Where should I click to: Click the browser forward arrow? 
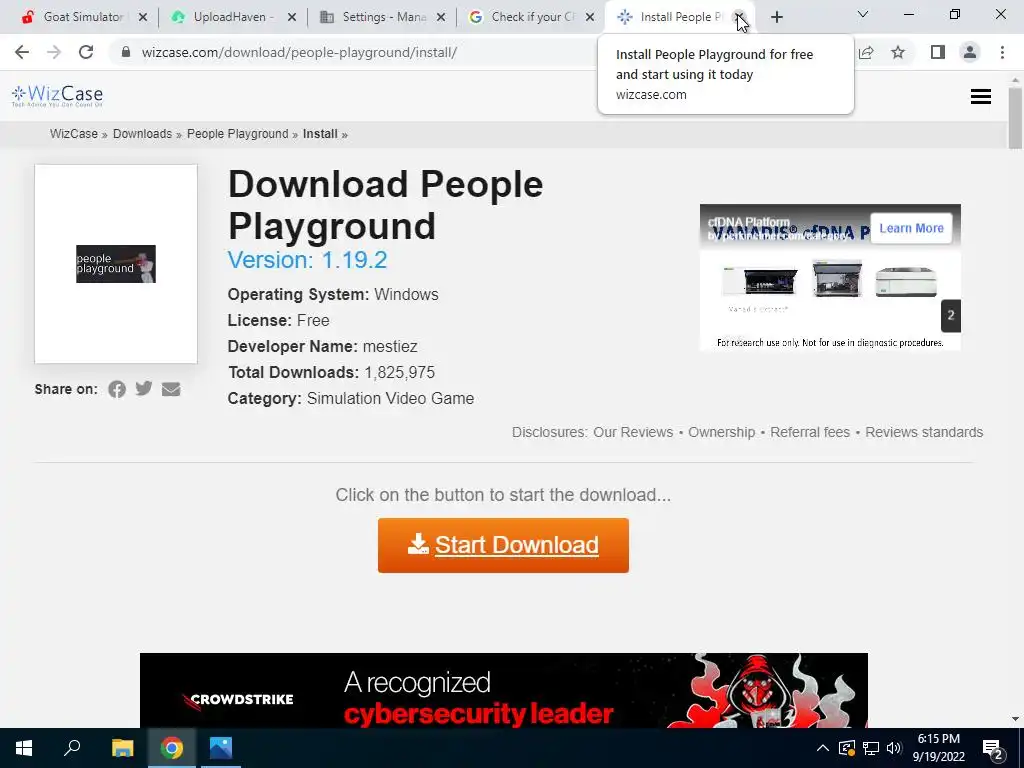[54, 52]
